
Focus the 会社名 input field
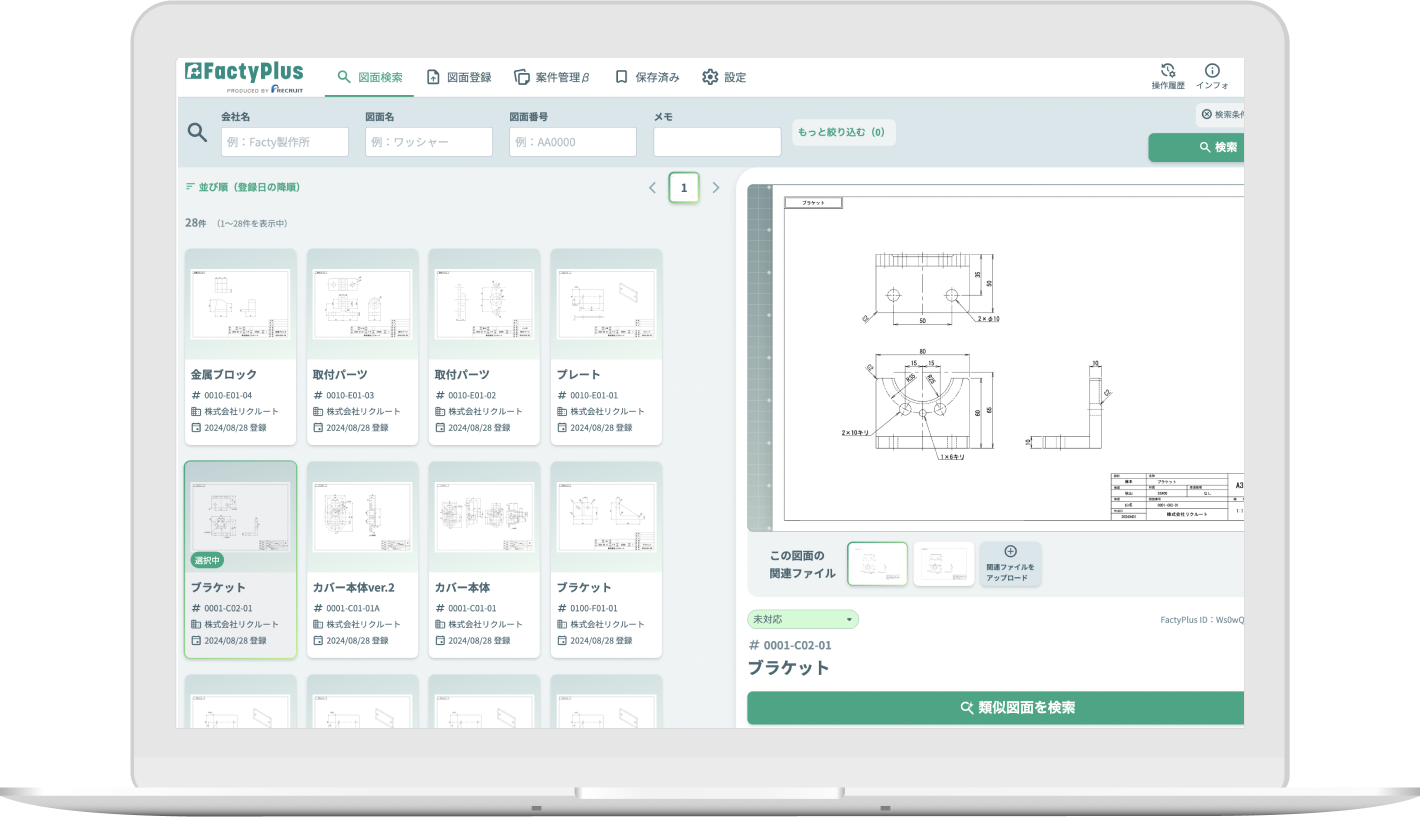pyautogui.click(x=285, y=142)
